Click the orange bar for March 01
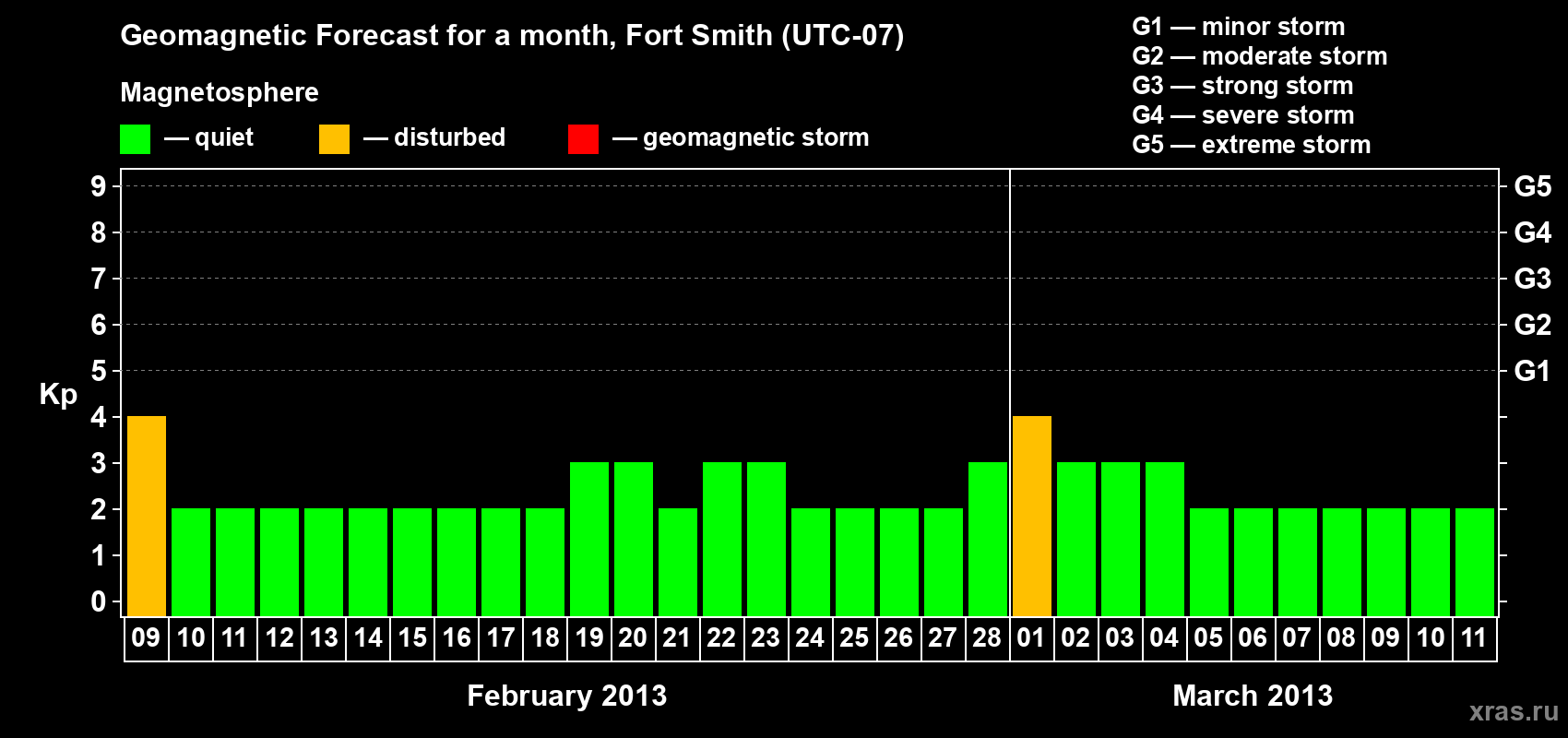Viewport: 1568px width, 738px height. tap(1032, 516)
